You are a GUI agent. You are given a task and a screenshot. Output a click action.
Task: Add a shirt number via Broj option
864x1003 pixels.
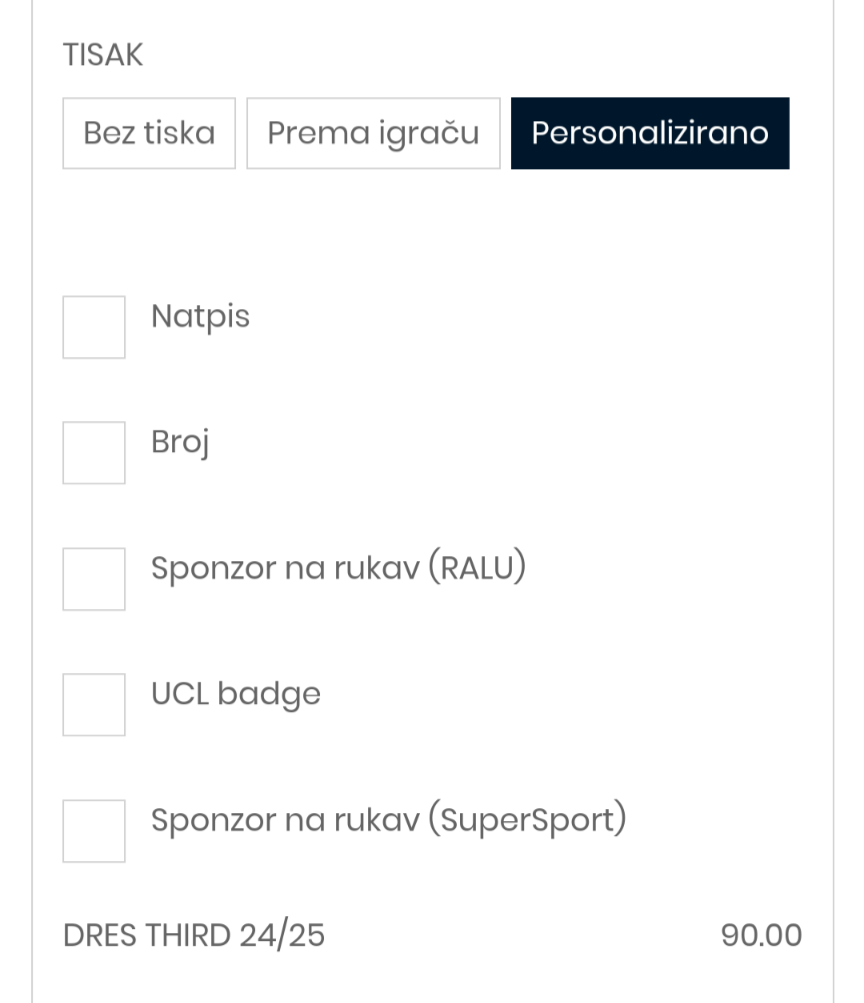pyautogui.click(x=94, y=453)
